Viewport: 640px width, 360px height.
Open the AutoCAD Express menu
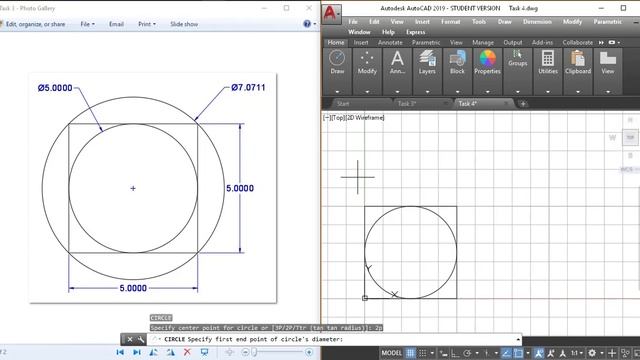(416, 32)
